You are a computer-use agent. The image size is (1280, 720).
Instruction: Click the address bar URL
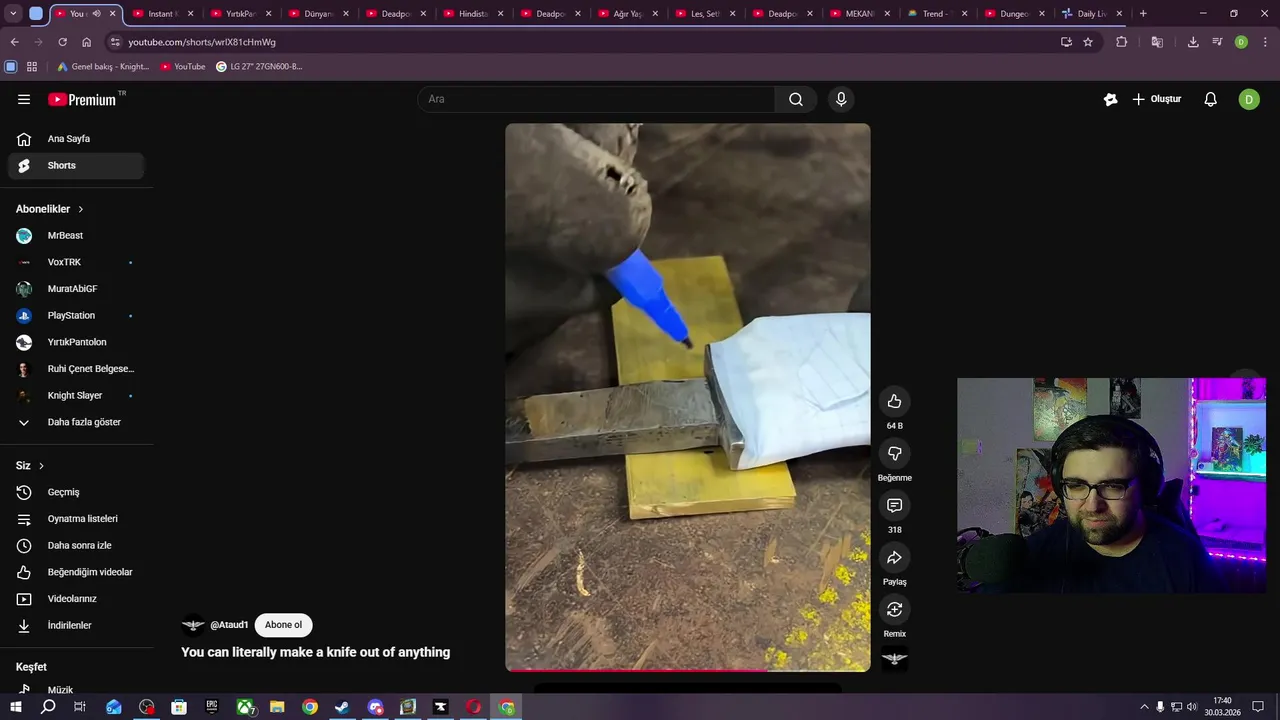[202, 42]
